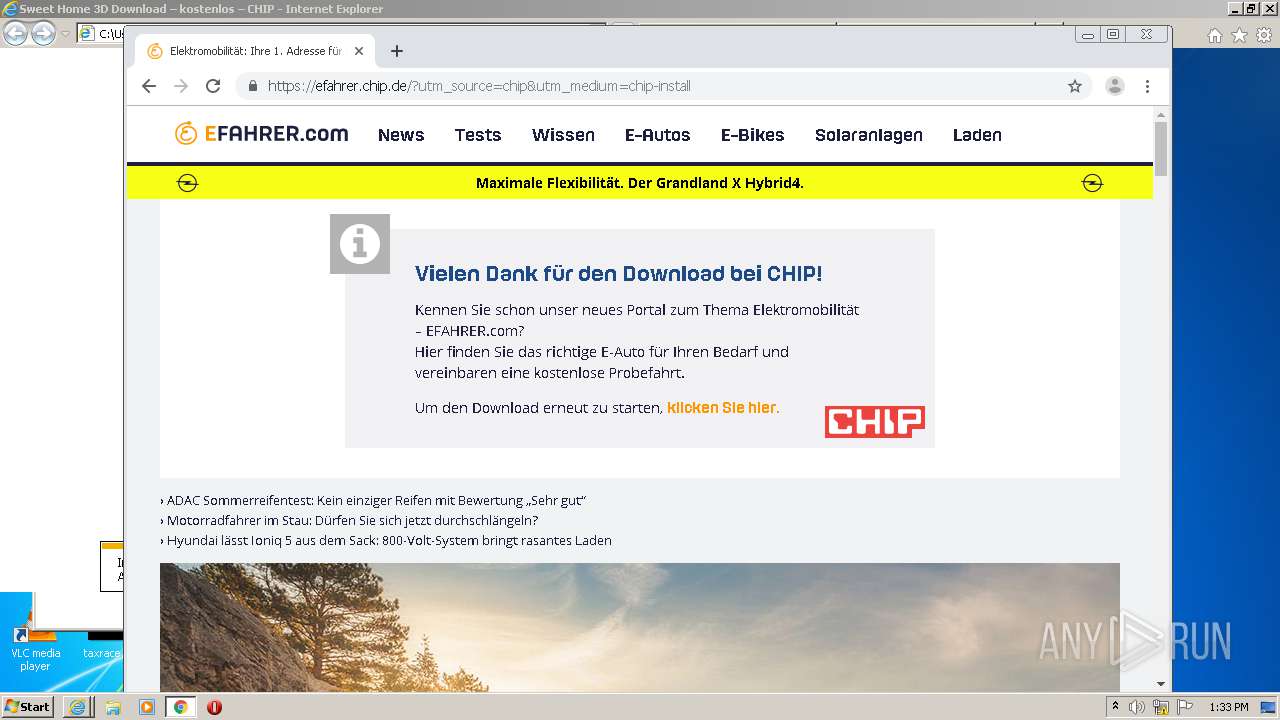
Task: Open VLC media player desktop shortcut
Action: [35, 649]
